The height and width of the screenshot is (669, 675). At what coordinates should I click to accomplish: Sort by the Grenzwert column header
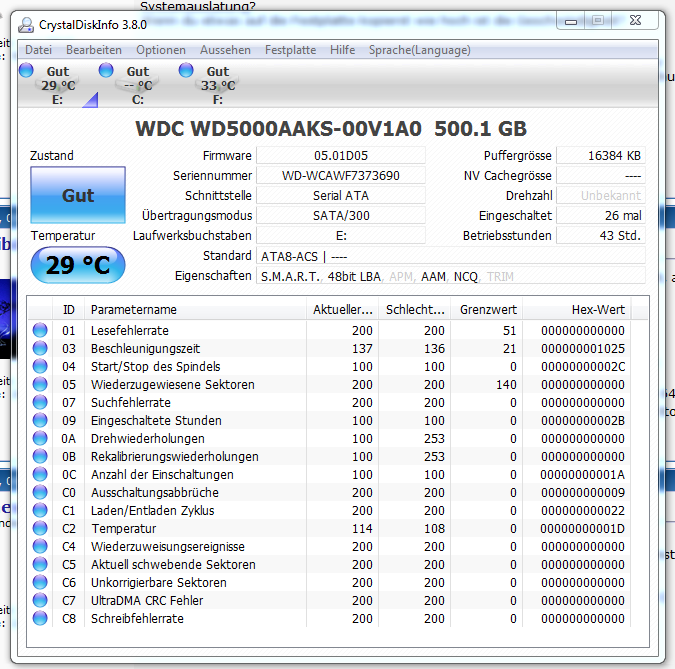coord(487,310)
